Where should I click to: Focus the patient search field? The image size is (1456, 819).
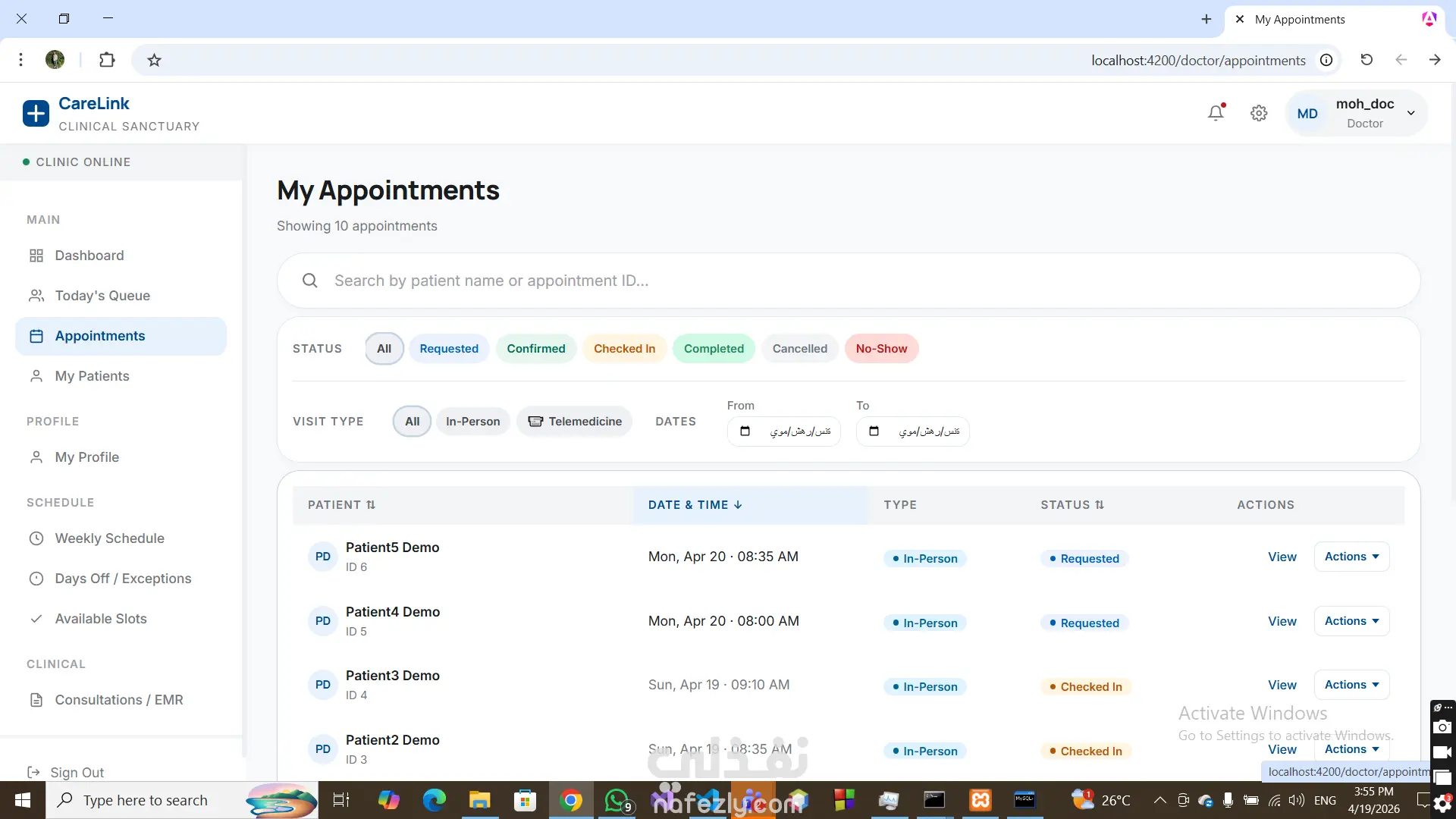point(849,281)
